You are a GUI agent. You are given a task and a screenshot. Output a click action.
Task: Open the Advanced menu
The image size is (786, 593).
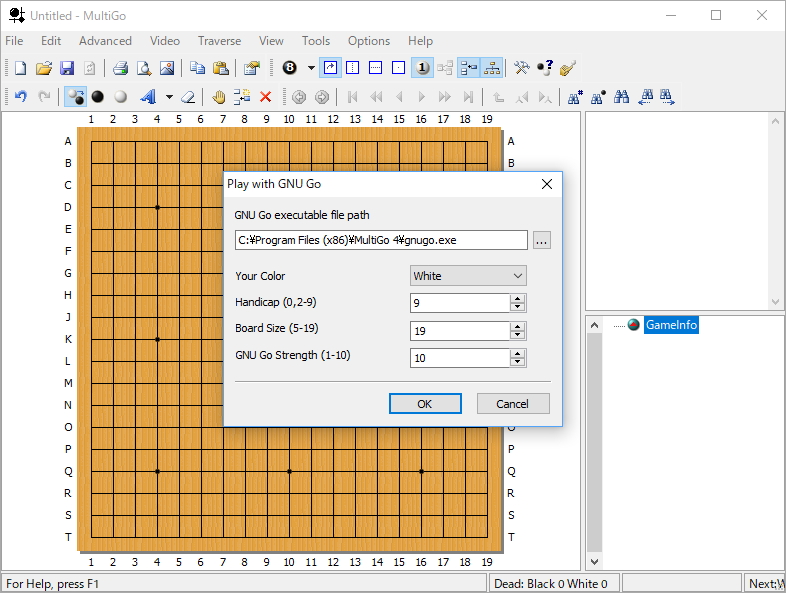(x=105, y=41)
